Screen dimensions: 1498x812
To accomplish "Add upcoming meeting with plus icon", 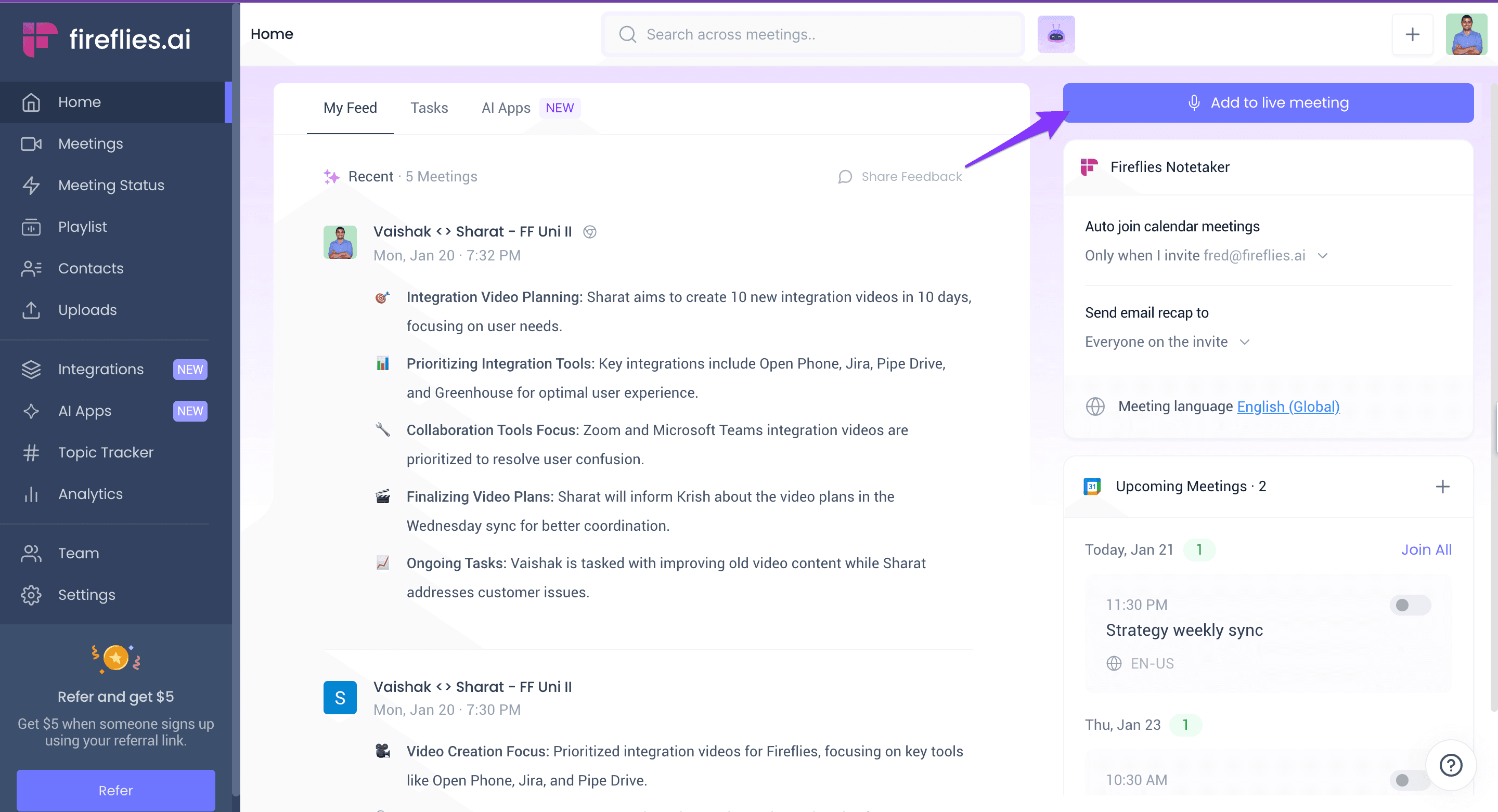I will (1442, 487).
